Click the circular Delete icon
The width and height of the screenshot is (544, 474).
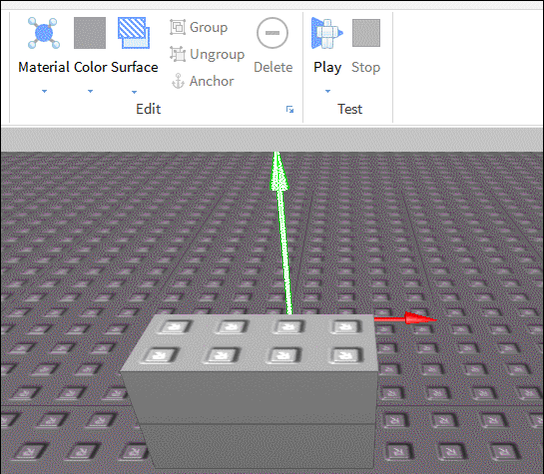click(272, 33)
